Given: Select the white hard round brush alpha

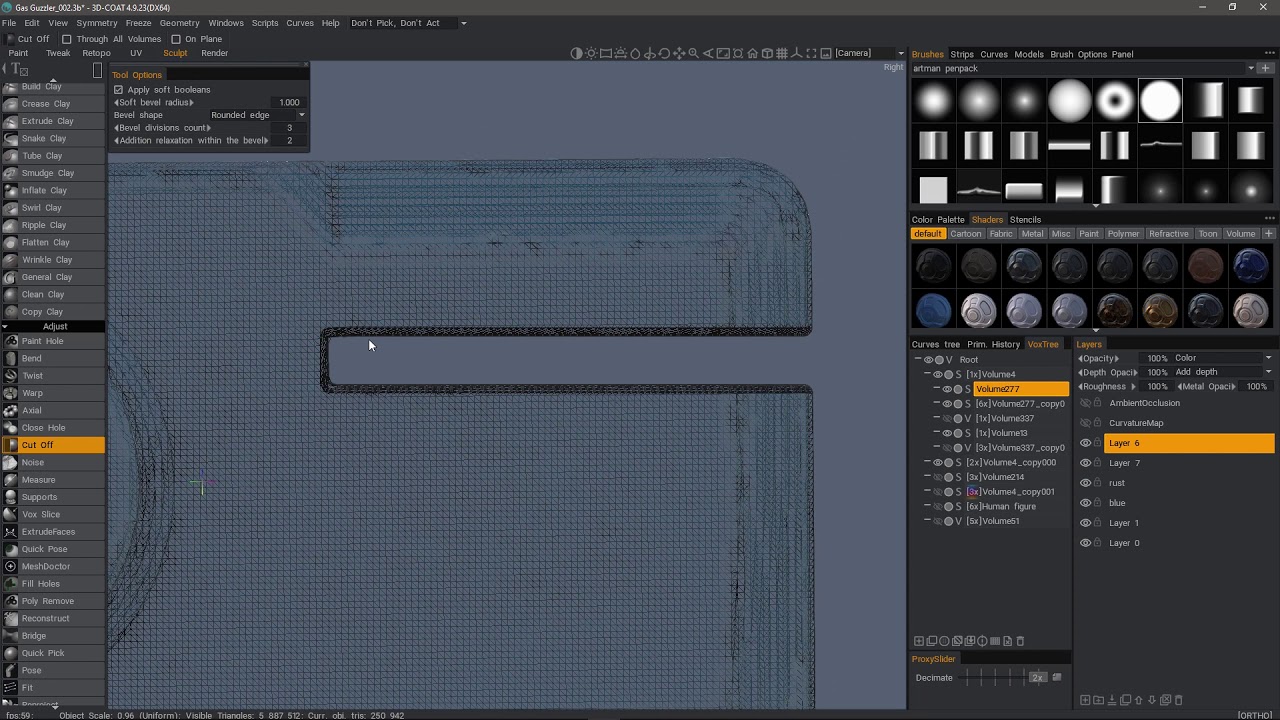Looking at the screenshot, I should tap(1160, 100).
